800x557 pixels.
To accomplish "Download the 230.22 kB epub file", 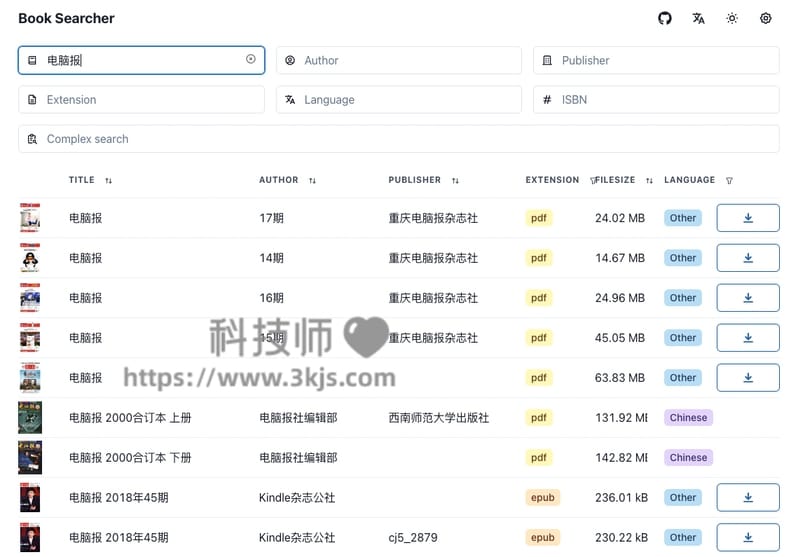I will click(x=748, y=537).
